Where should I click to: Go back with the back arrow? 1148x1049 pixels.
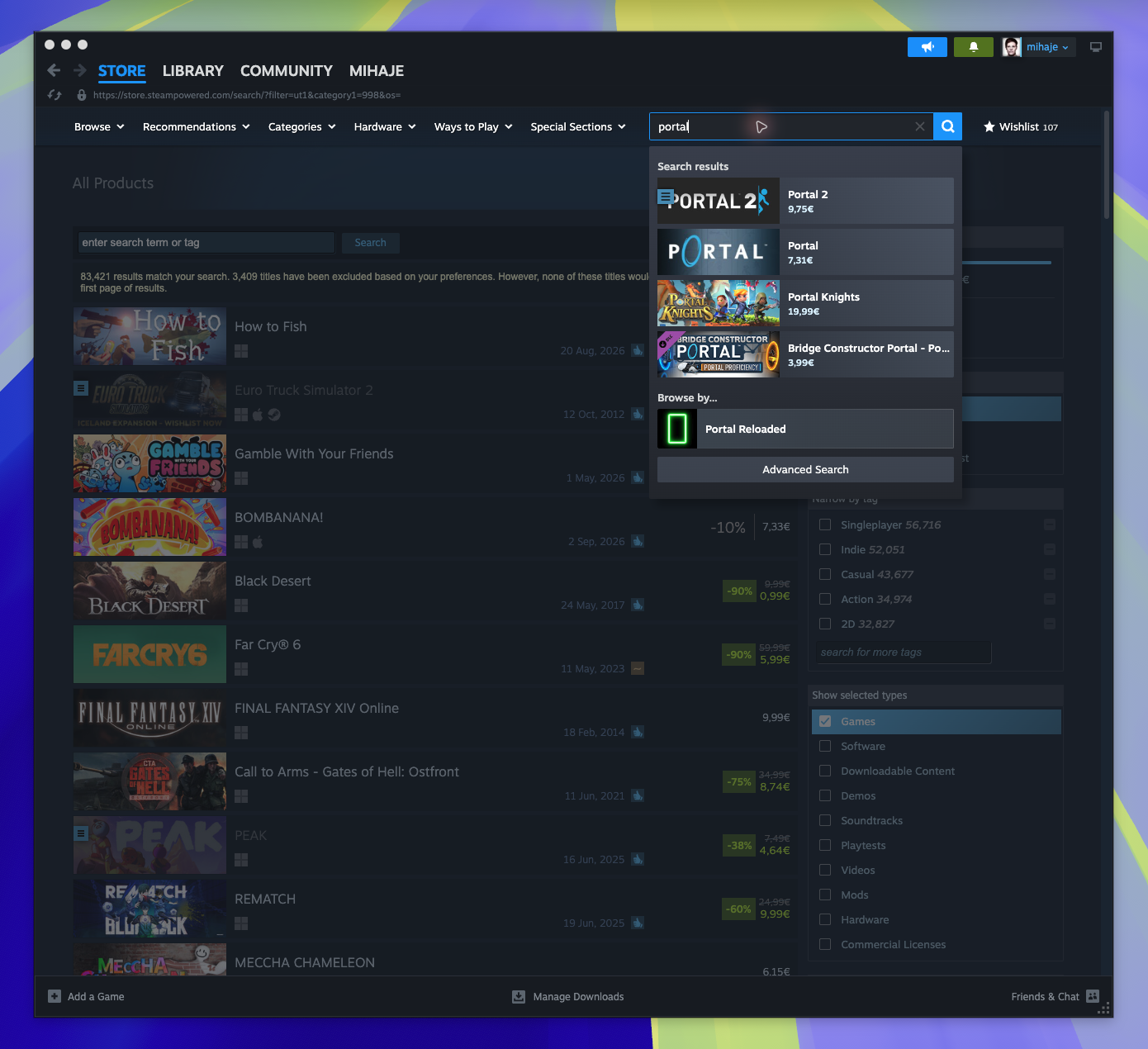coord(54,70)
